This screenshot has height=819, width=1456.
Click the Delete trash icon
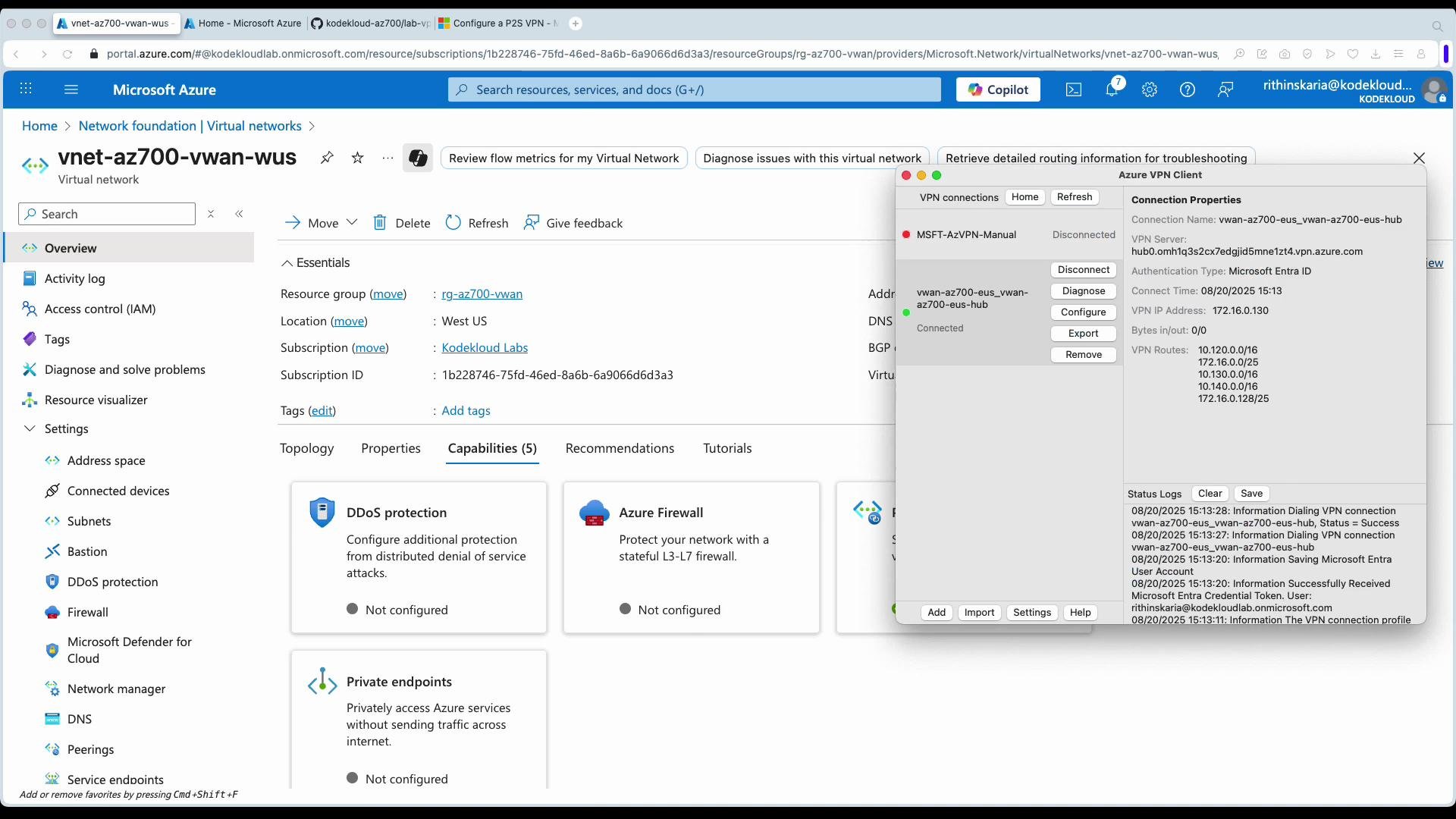click(x=380, y=223)
